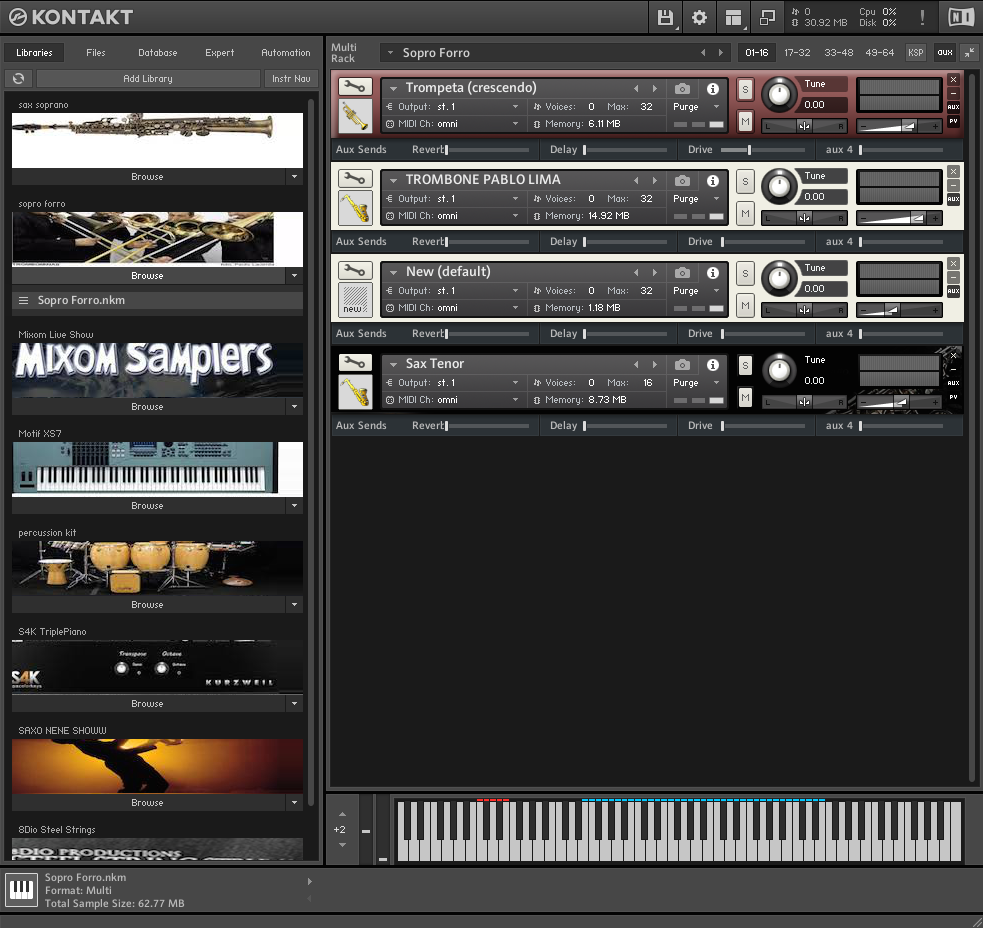This screenshot has height=928, width=983.
Task: Show info for Trompeta instrument
Action: [x=713, y=89]
